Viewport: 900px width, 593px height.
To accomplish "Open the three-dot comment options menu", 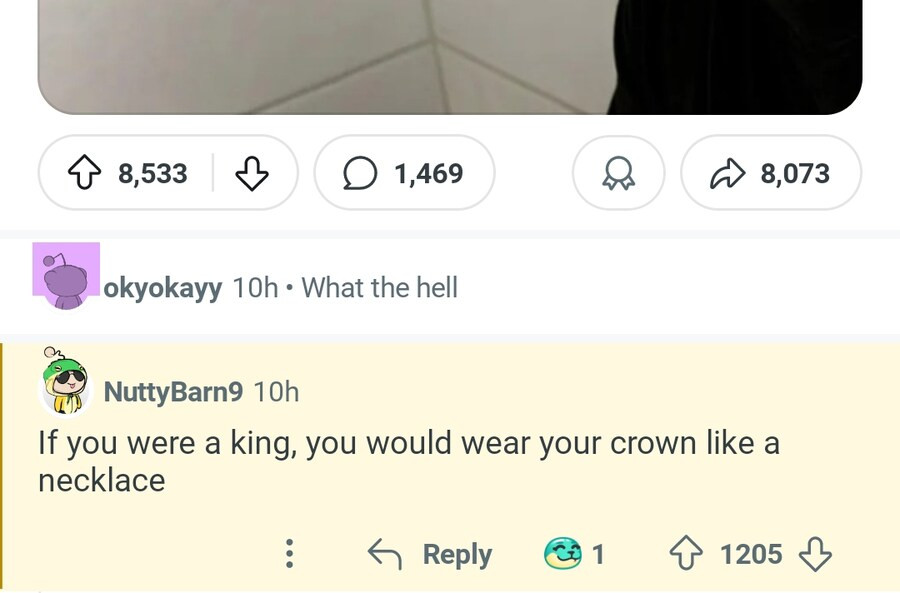I will 289,553.
